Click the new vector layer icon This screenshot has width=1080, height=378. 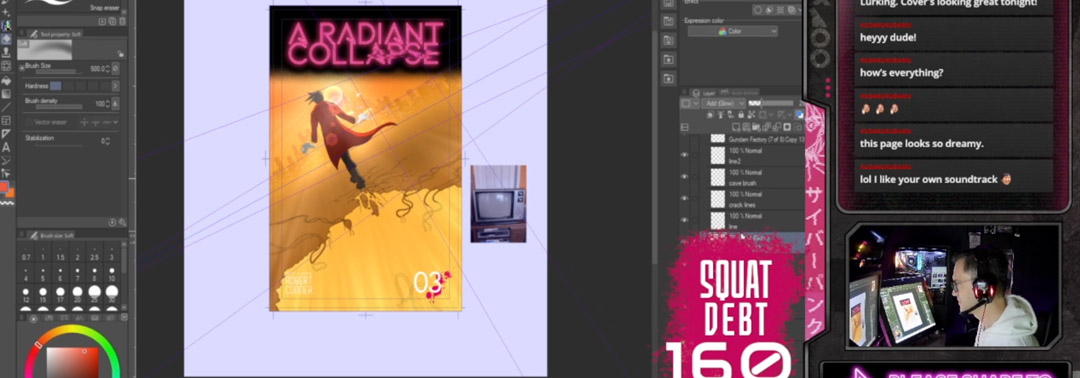(x=747, y=127)
